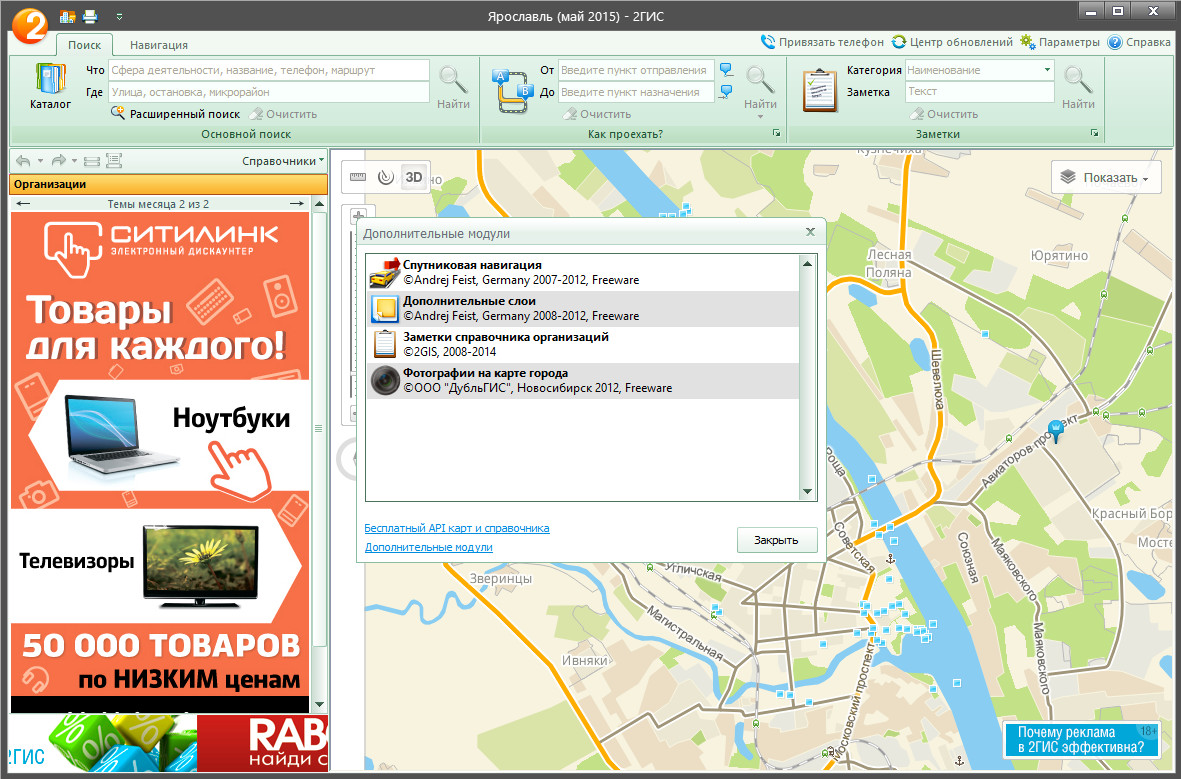Open Бесплатный API карт и справочника link
This screenshot has width=1181, height=779.
point(457,528)
